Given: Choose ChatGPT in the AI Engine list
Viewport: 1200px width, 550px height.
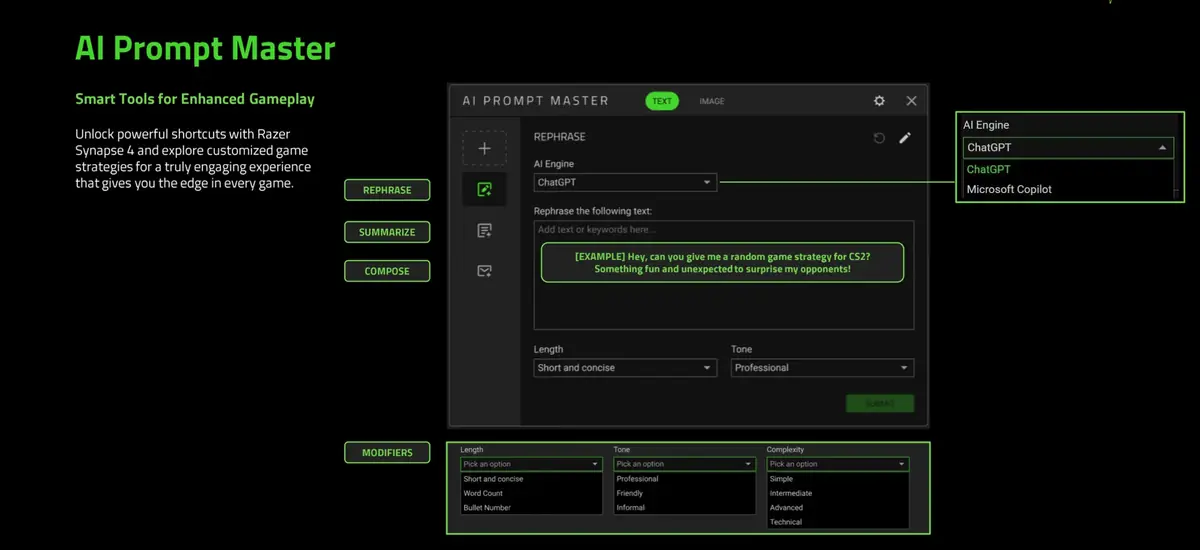Looking at the screenshot, I should click(x=988, y=169).
